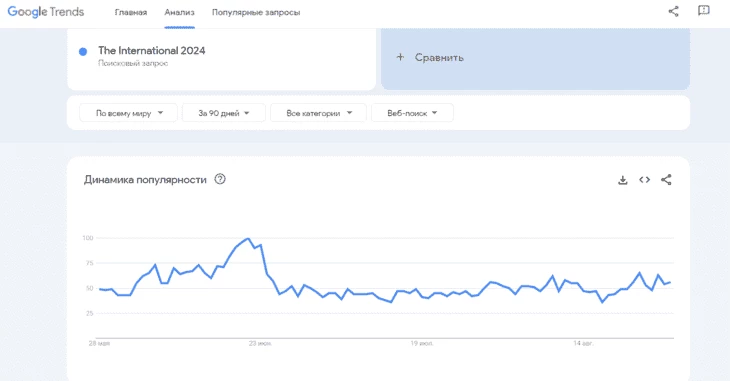The height and width of the screenshot is (381, 730).
Task: Click the chart line's last point at the right end
Action: [x=669, y=282]
